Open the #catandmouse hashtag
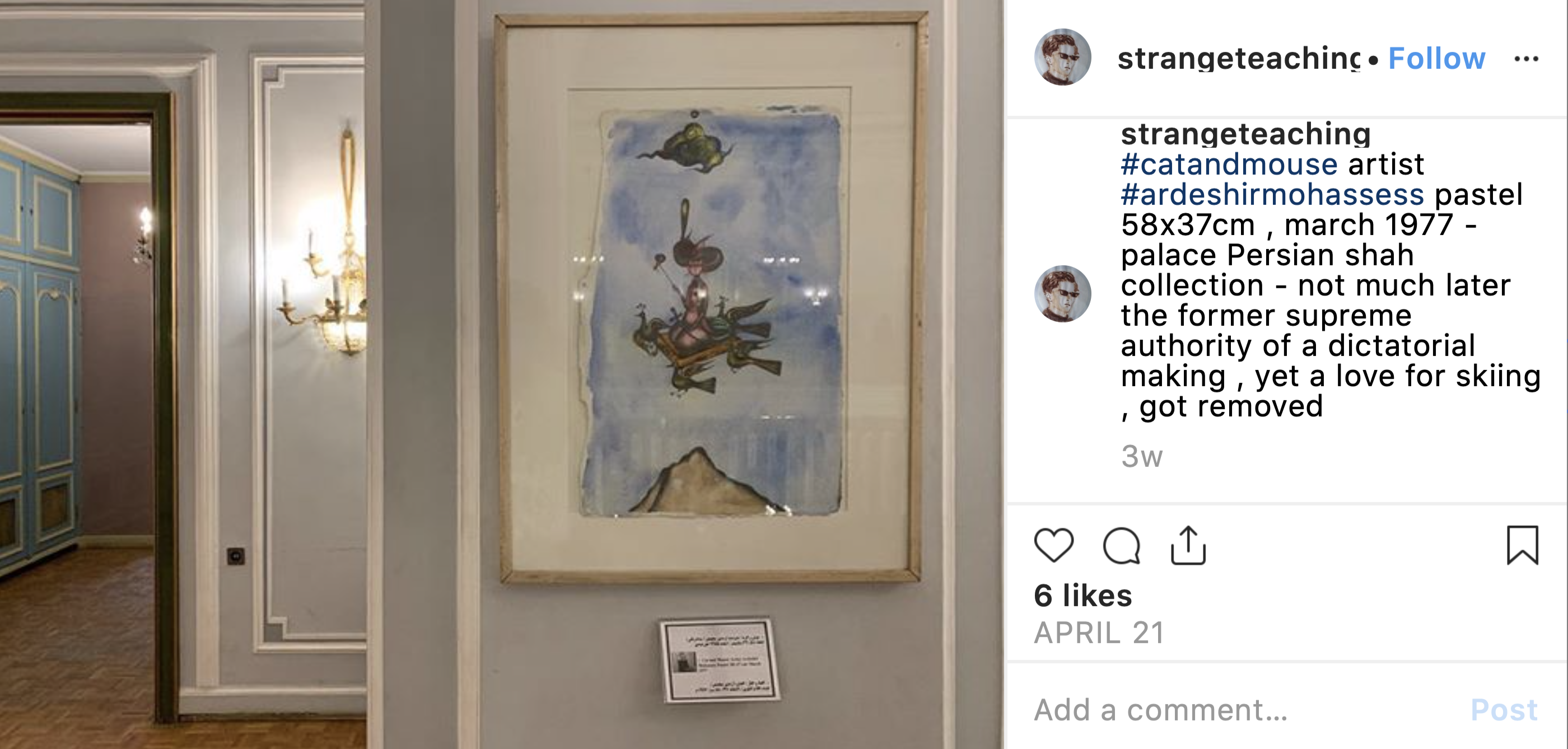 coord(1229,163)
